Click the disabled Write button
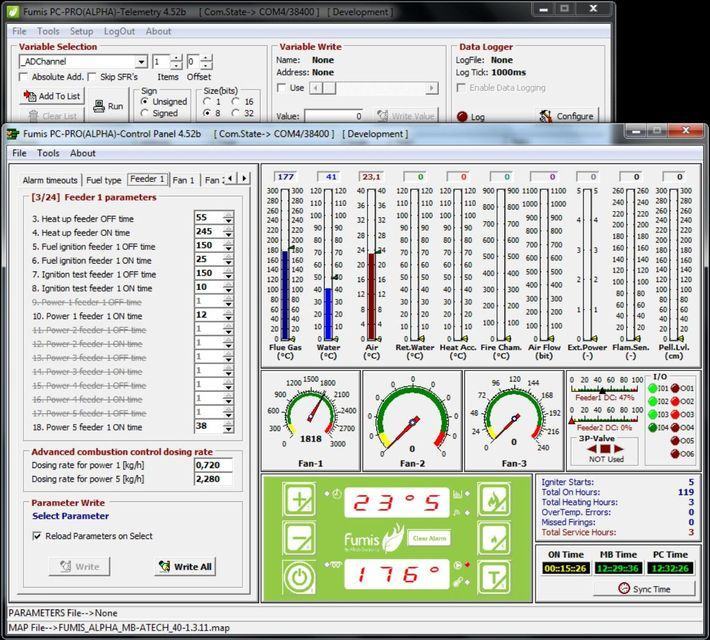710x640 pixels. (79, 567)
